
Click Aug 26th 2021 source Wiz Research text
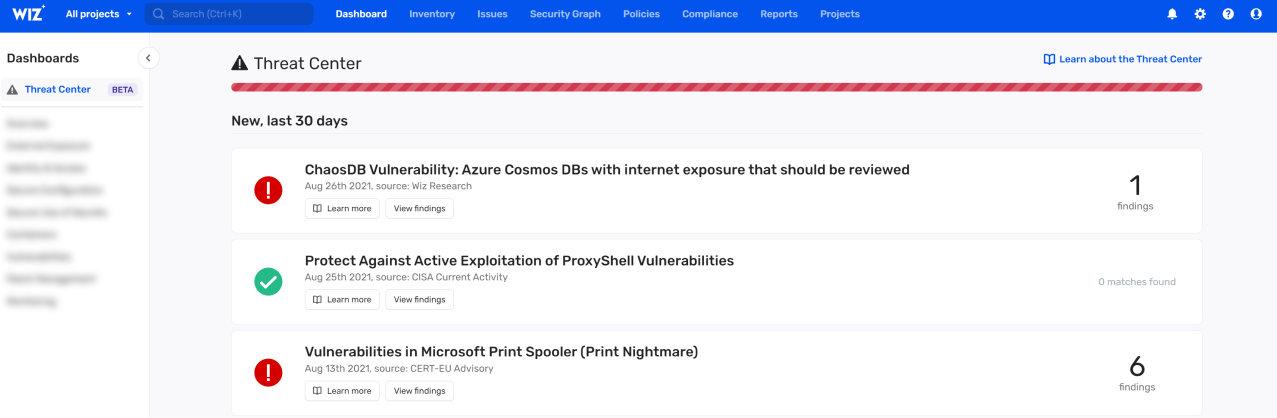tap(388, 186)
